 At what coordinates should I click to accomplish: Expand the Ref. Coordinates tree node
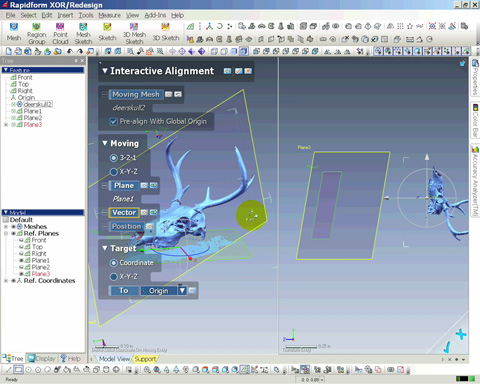point(6,281)
